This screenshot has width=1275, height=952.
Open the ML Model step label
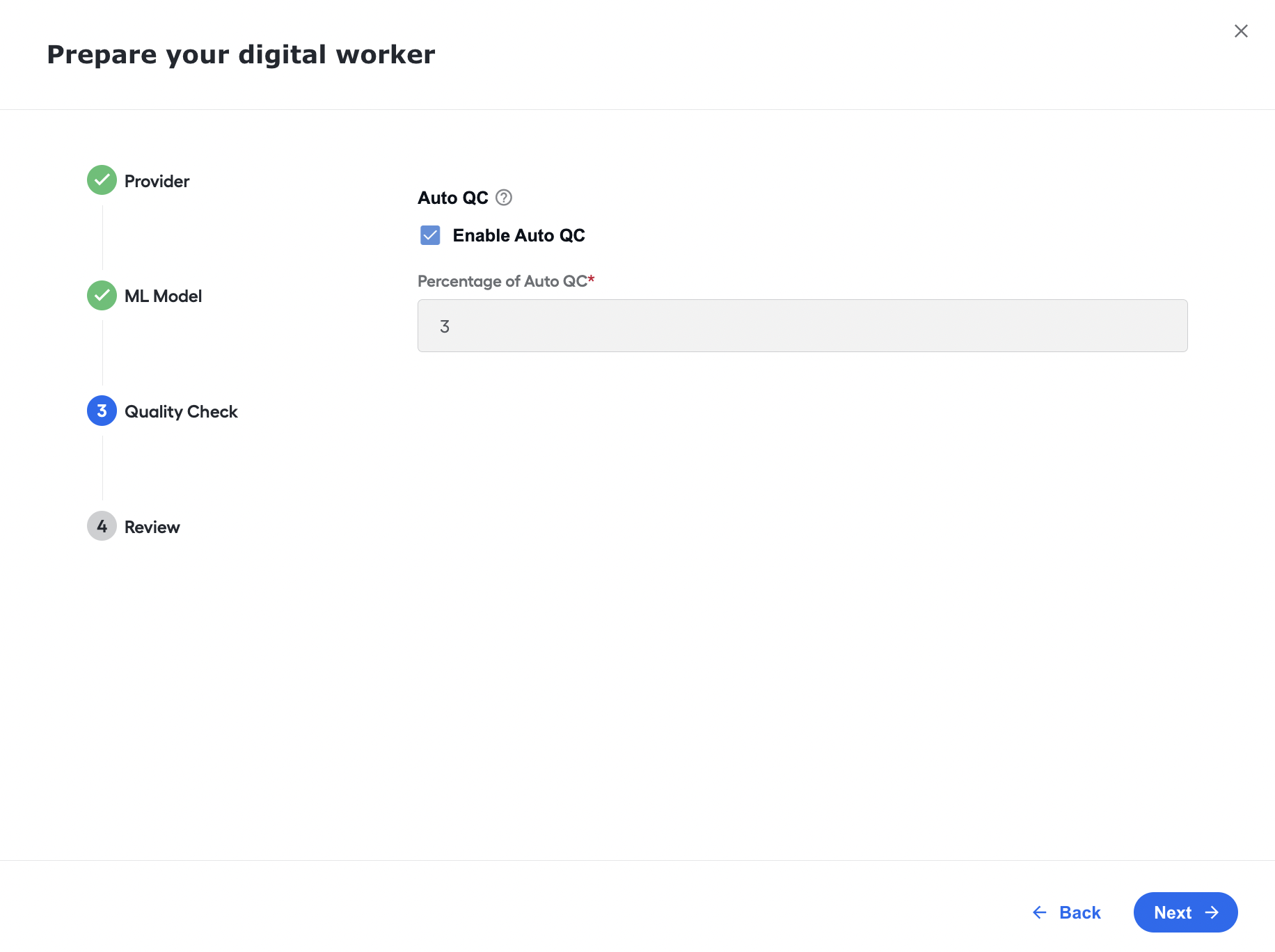163,296
